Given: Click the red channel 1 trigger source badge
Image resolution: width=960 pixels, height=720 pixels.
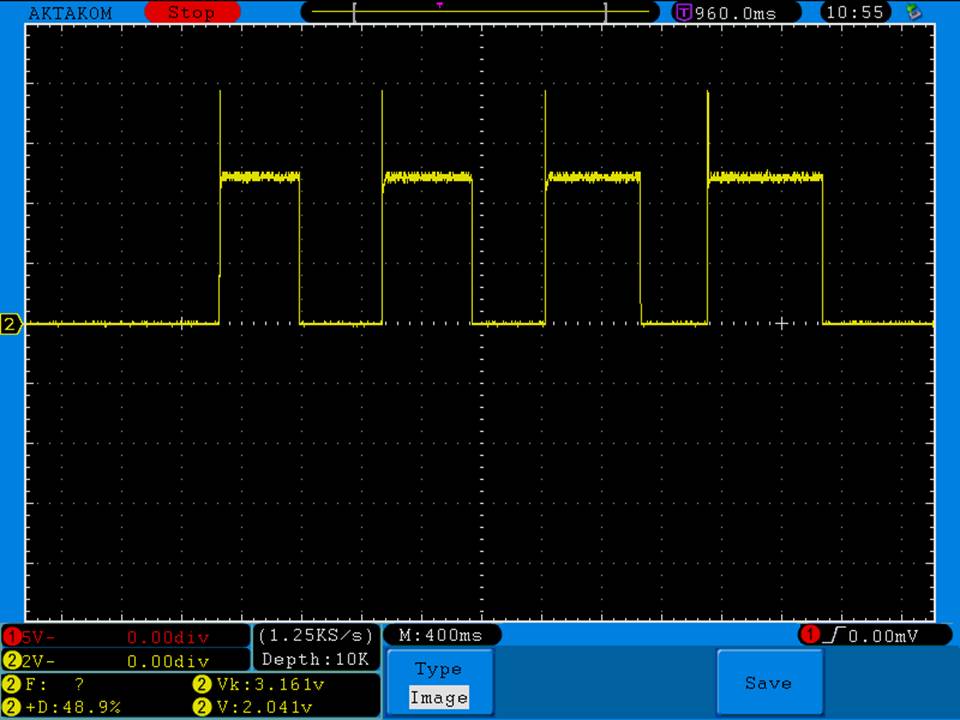Looking at the screenshot, I should [x=809, y=635].
